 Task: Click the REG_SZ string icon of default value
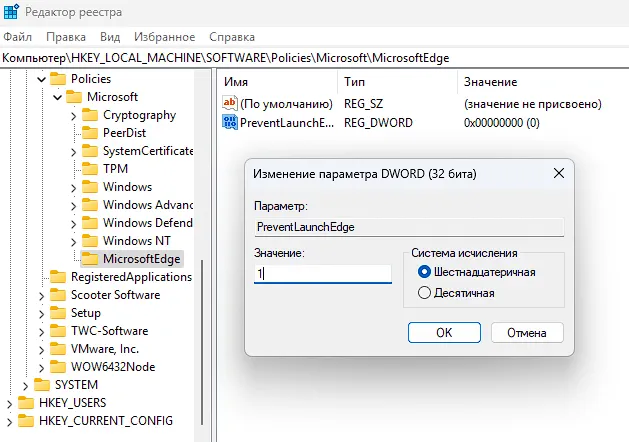(229, 103)
